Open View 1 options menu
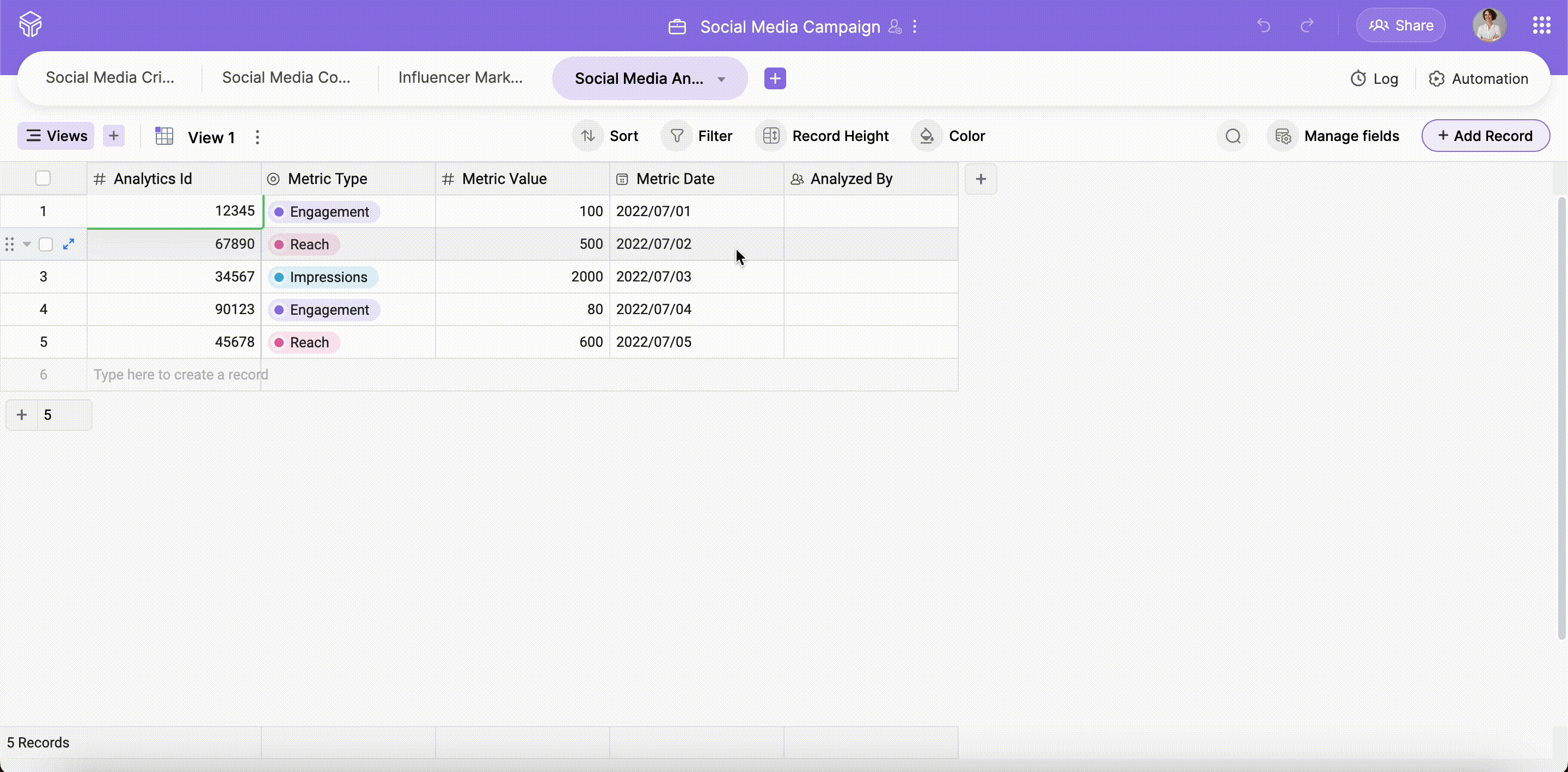Screen dimensions: 1568x772 (x=258, y=137)
